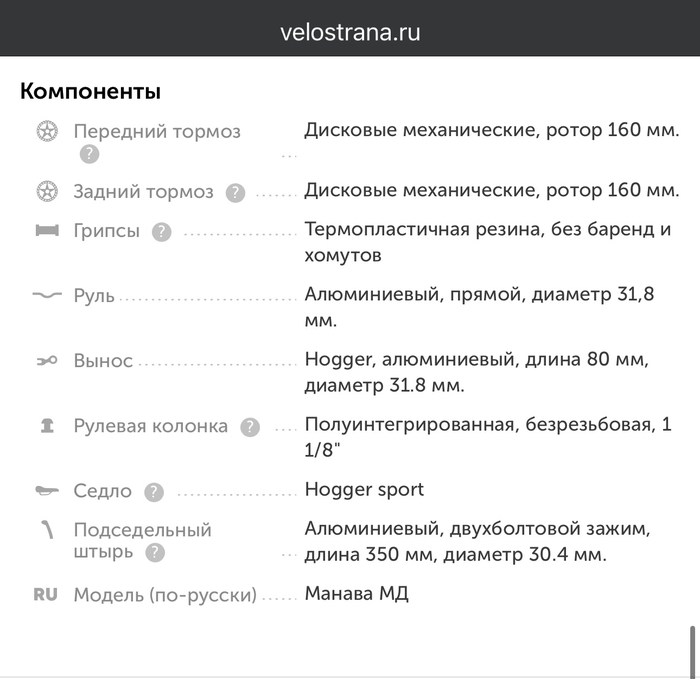Click the saddle icon next to Седло
The height and width of the screenshot is (679, 700).
point(46,491)
